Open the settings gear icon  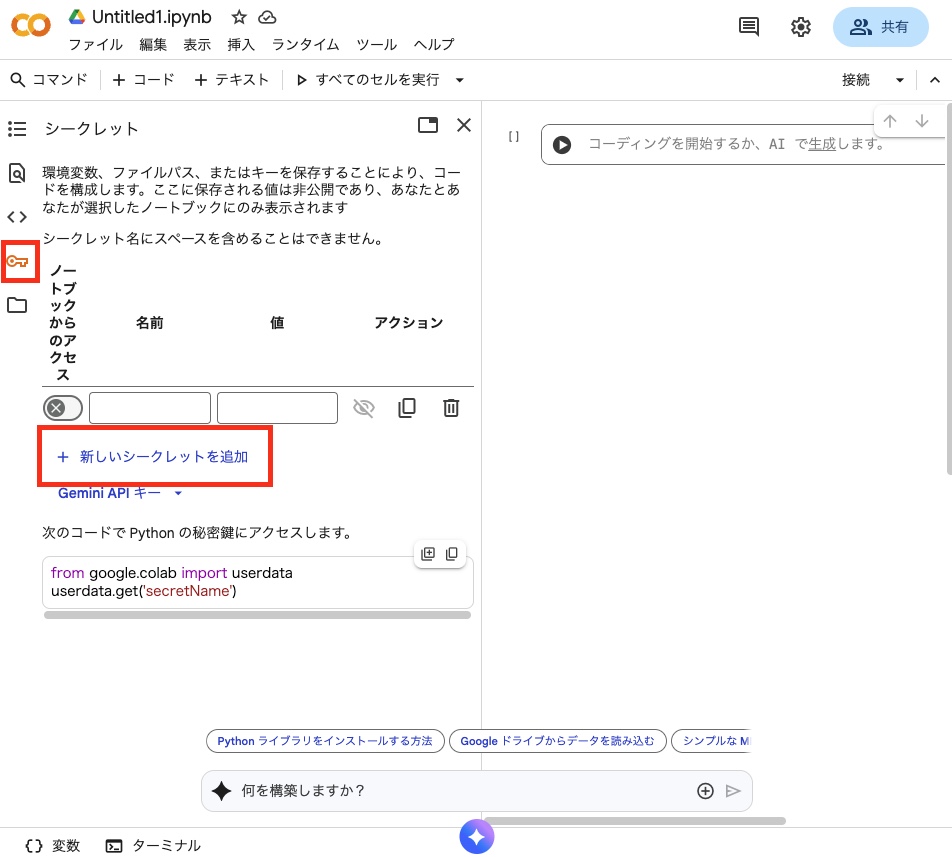point(801,27)
